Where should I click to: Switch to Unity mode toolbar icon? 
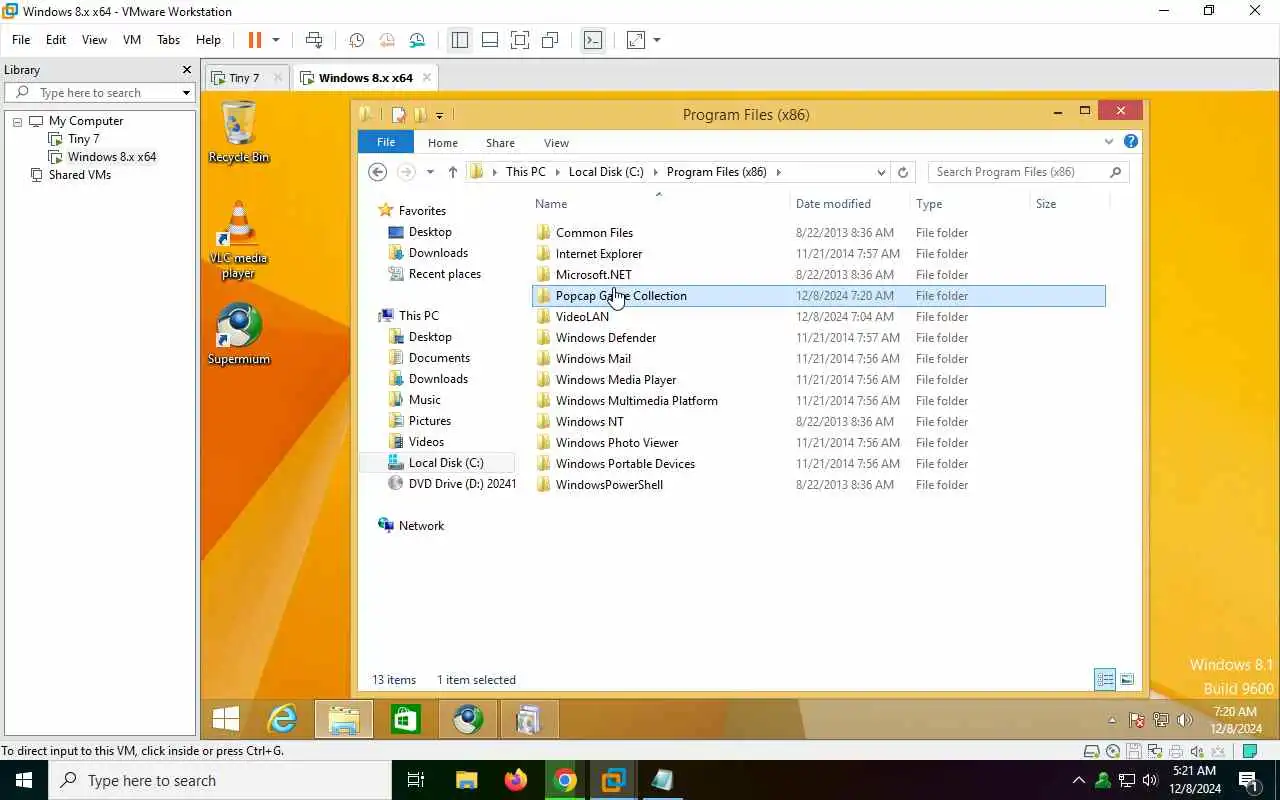550,40
